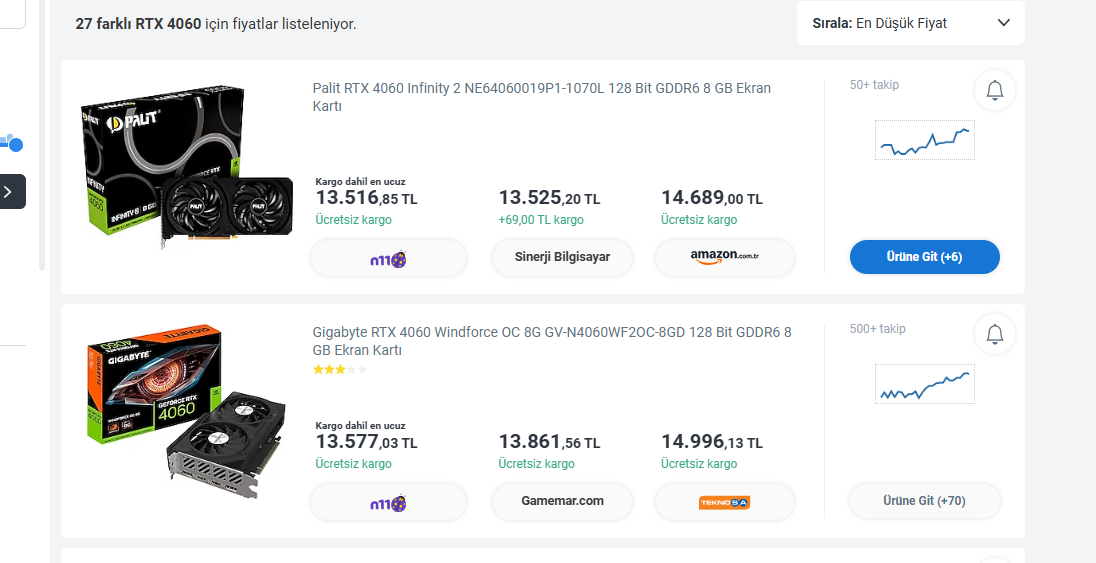Screen dimensions: 1096x563
Task: Click the blue slider handle in the left sidebar
Action: (x=15, y=145)
